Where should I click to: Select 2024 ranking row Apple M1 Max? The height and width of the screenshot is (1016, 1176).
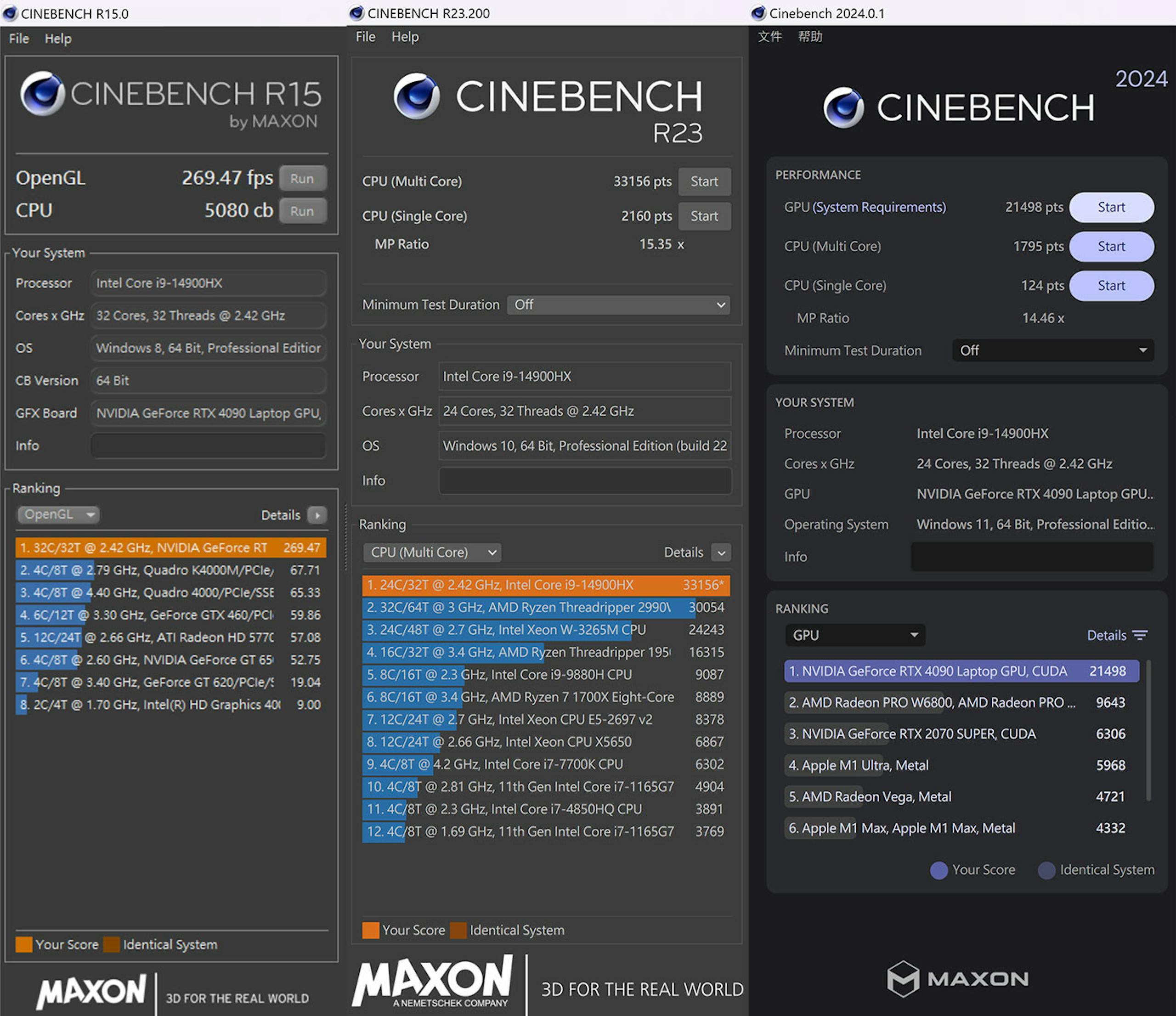pos(962,828)
